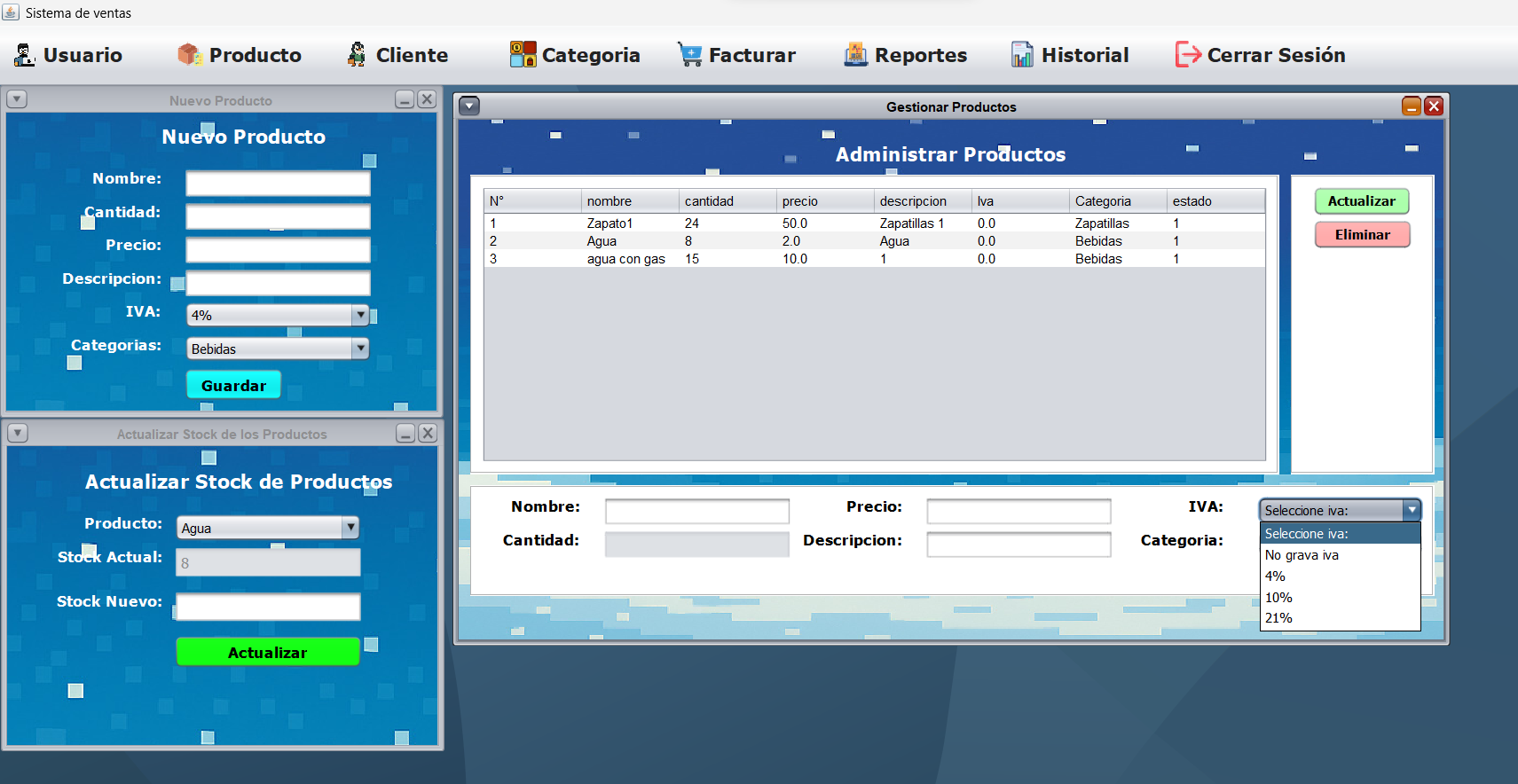The height and width of the screenshot is (784, 1518).
Task: Select the Zapato1 table row
Action: (x=875, y=223)
